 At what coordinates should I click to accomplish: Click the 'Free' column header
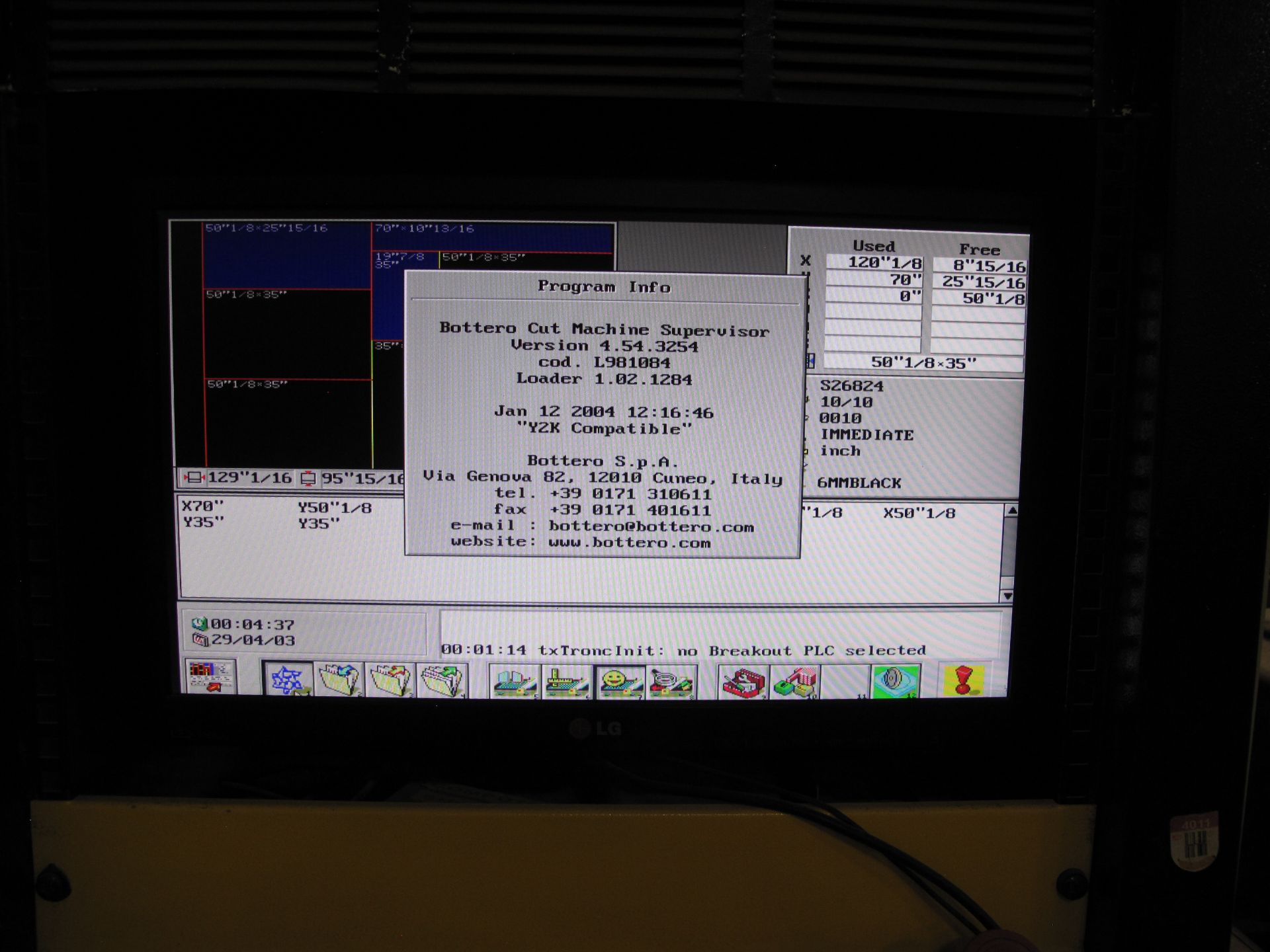(979, 249)
